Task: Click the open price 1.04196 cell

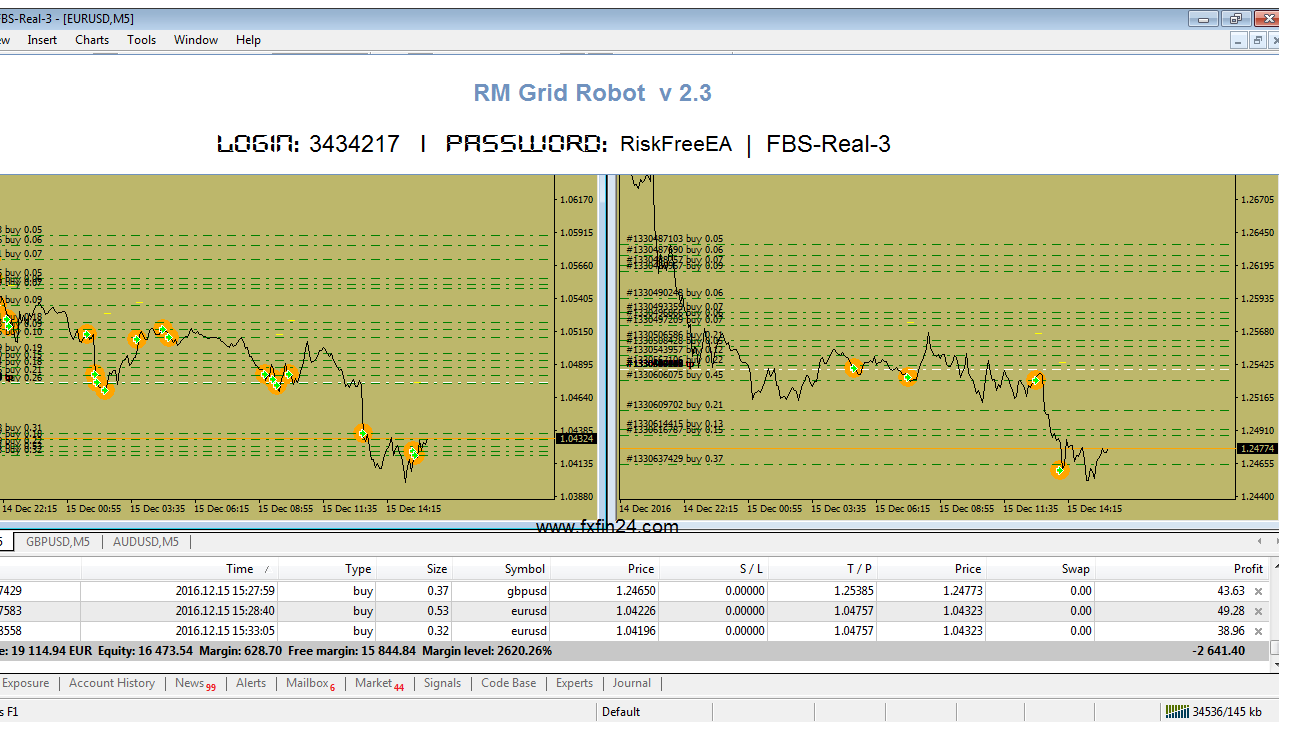Action: click(x=635, y=631)
